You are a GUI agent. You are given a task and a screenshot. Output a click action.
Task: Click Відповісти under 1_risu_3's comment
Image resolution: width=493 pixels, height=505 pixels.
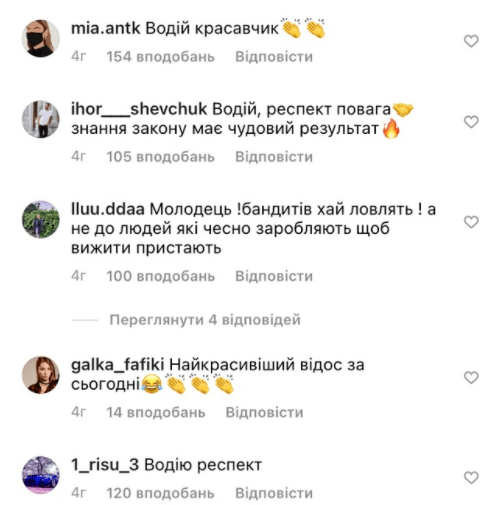[274, 493]
